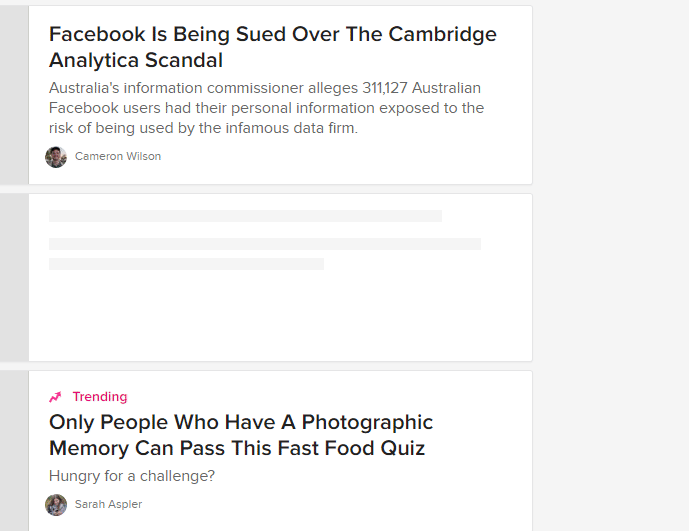
Task: Click empty white space in loading card
Action: (x=280, y=320)
